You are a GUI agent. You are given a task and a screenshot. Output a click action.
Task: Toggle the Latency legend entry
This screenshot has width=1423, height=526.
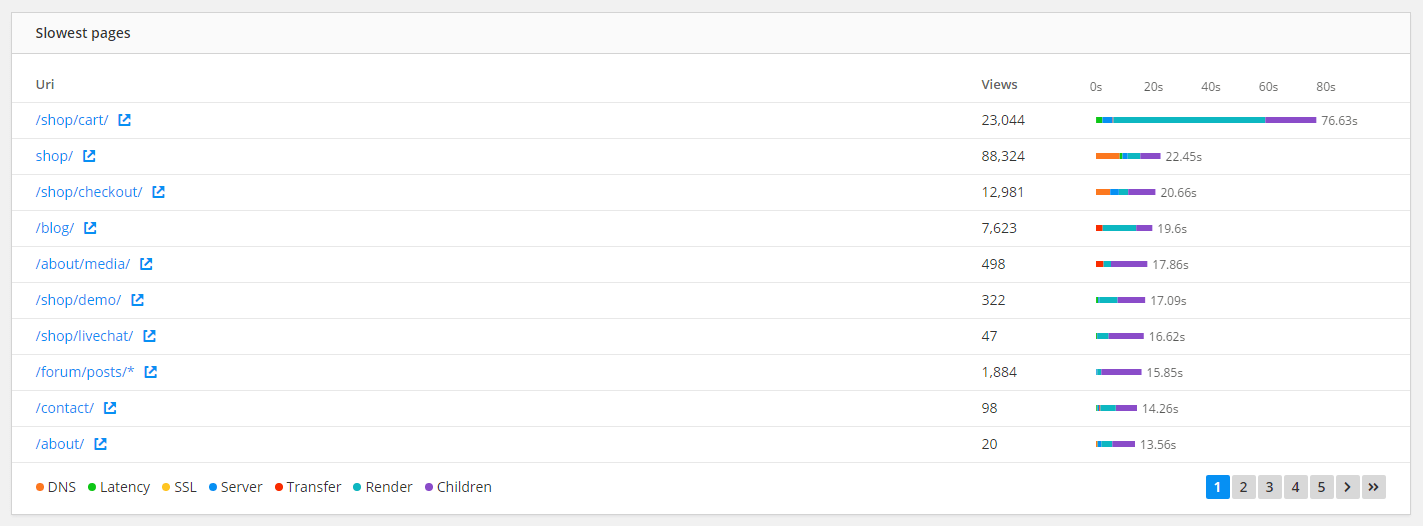click(x=118, y=487)
